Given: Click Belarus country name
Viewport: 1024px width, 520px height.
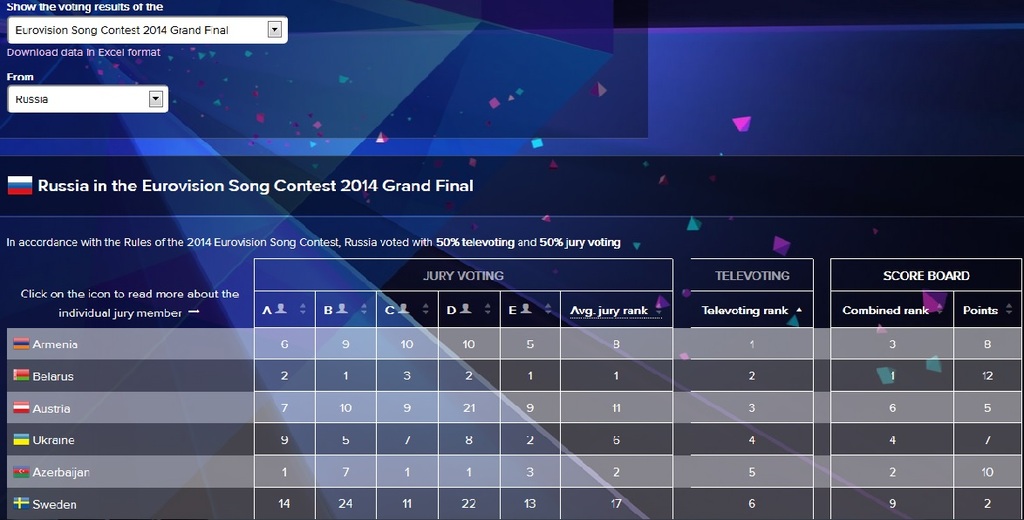Looking at the screenshot, I should click(x=53, y=376).
